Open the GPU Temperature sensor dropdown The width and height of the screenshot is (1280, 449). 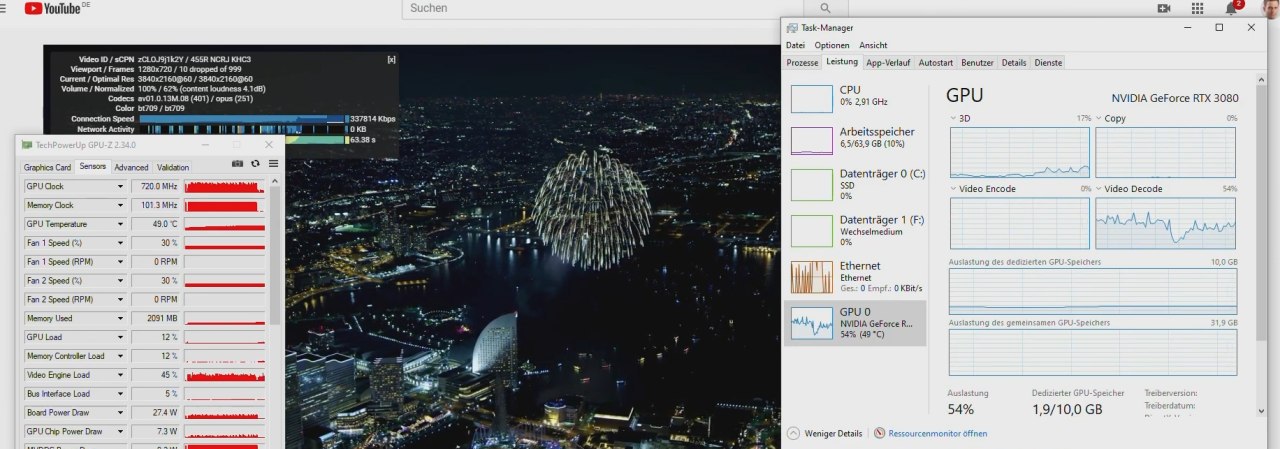tap(120, 224)
